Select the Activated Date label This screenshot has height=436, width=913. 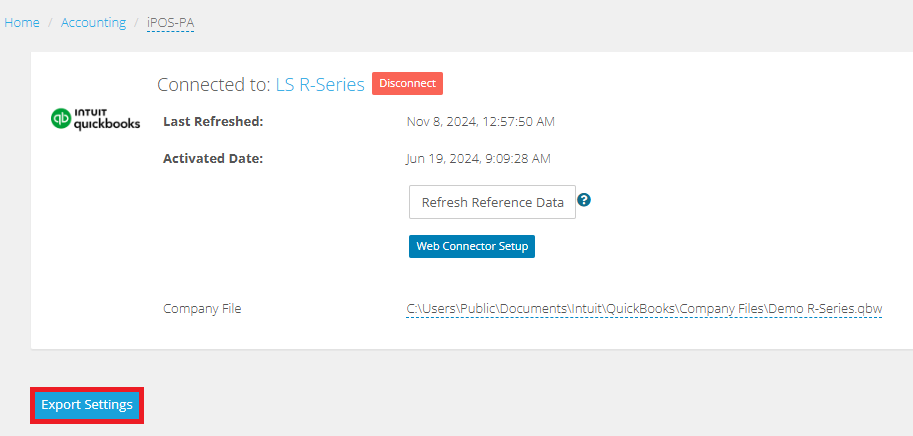[x=213, y=158]
